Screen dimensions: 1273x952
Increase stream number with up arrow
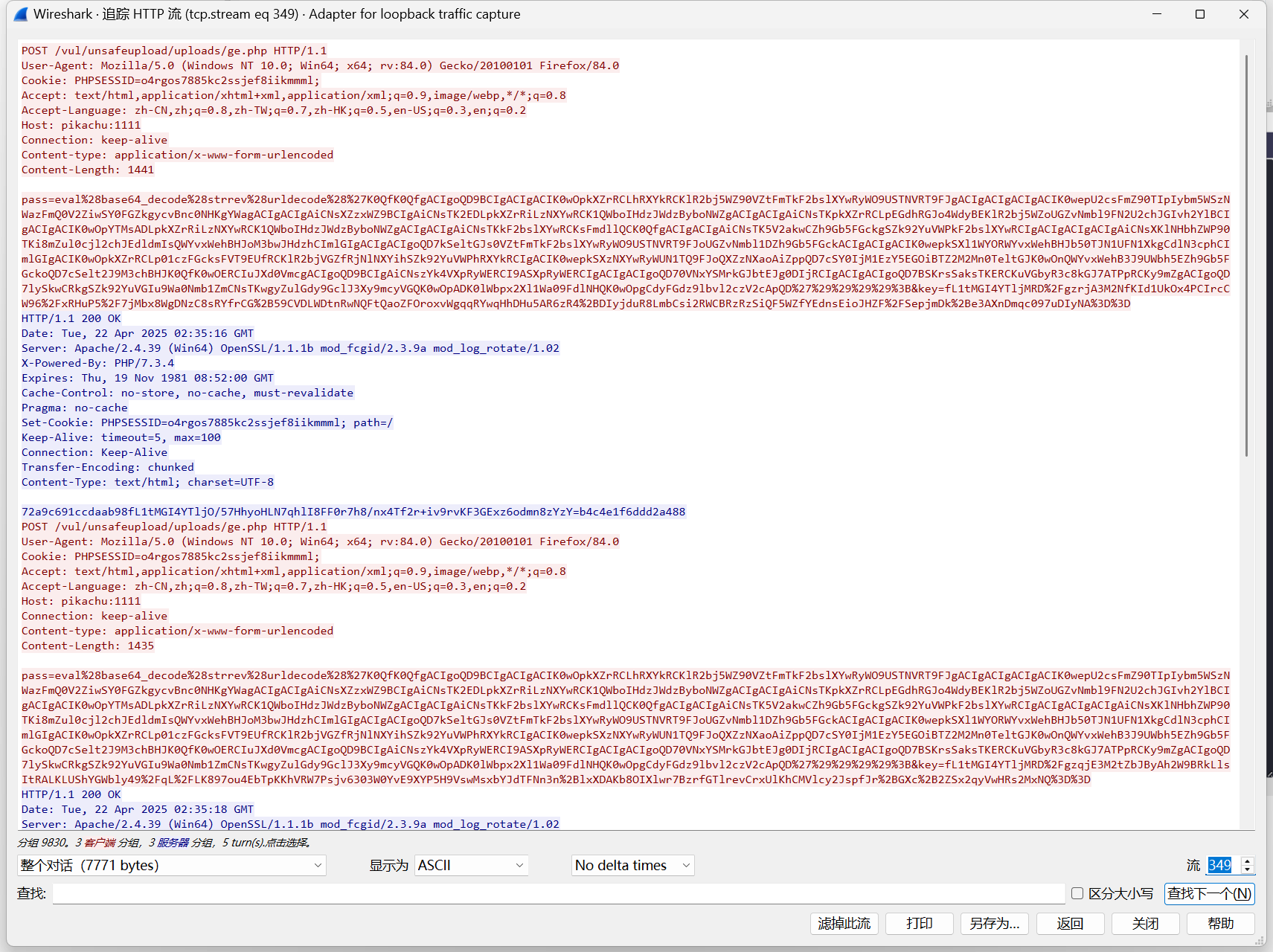tap(1248, 861)
